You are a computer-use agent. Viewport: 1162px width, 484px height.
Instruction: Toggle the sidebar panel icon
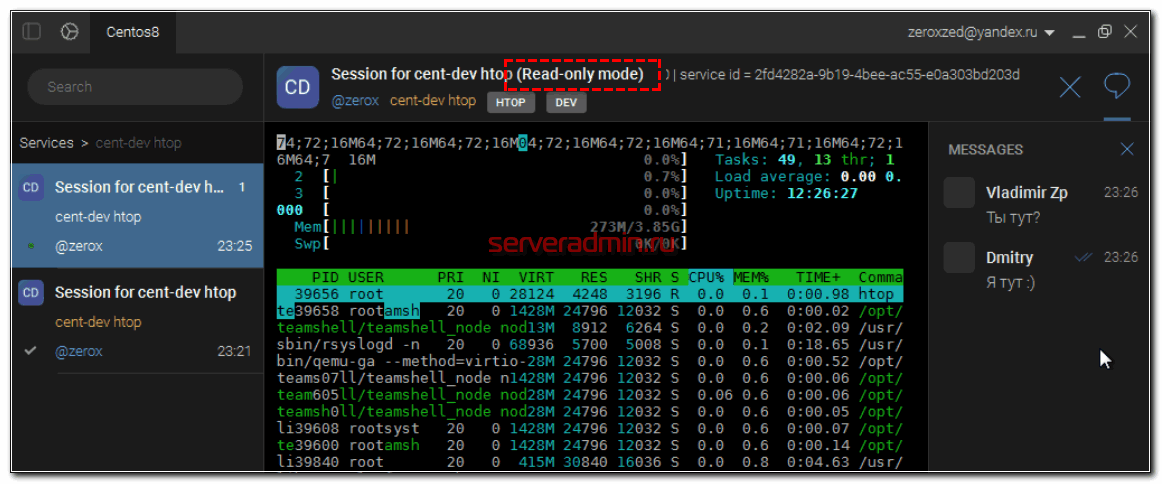pos(32,32)
